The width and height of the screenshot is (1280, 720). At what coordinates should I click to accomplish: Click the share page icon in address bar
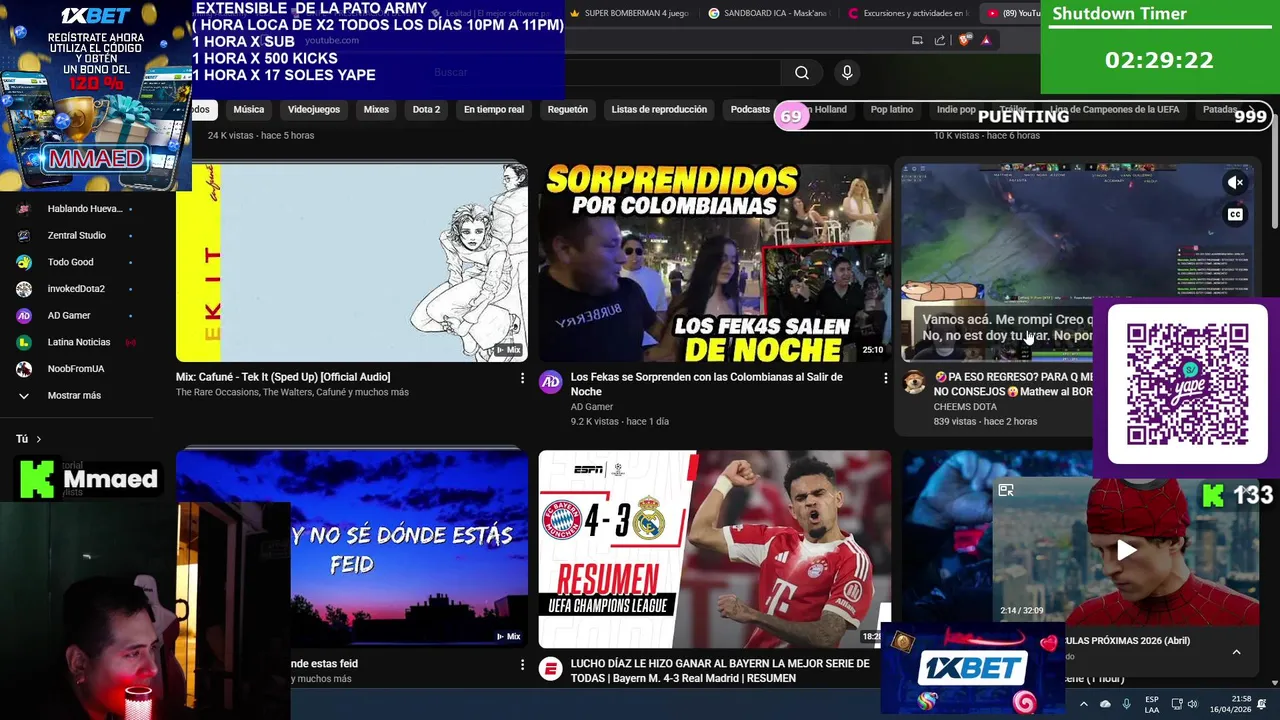940,40
